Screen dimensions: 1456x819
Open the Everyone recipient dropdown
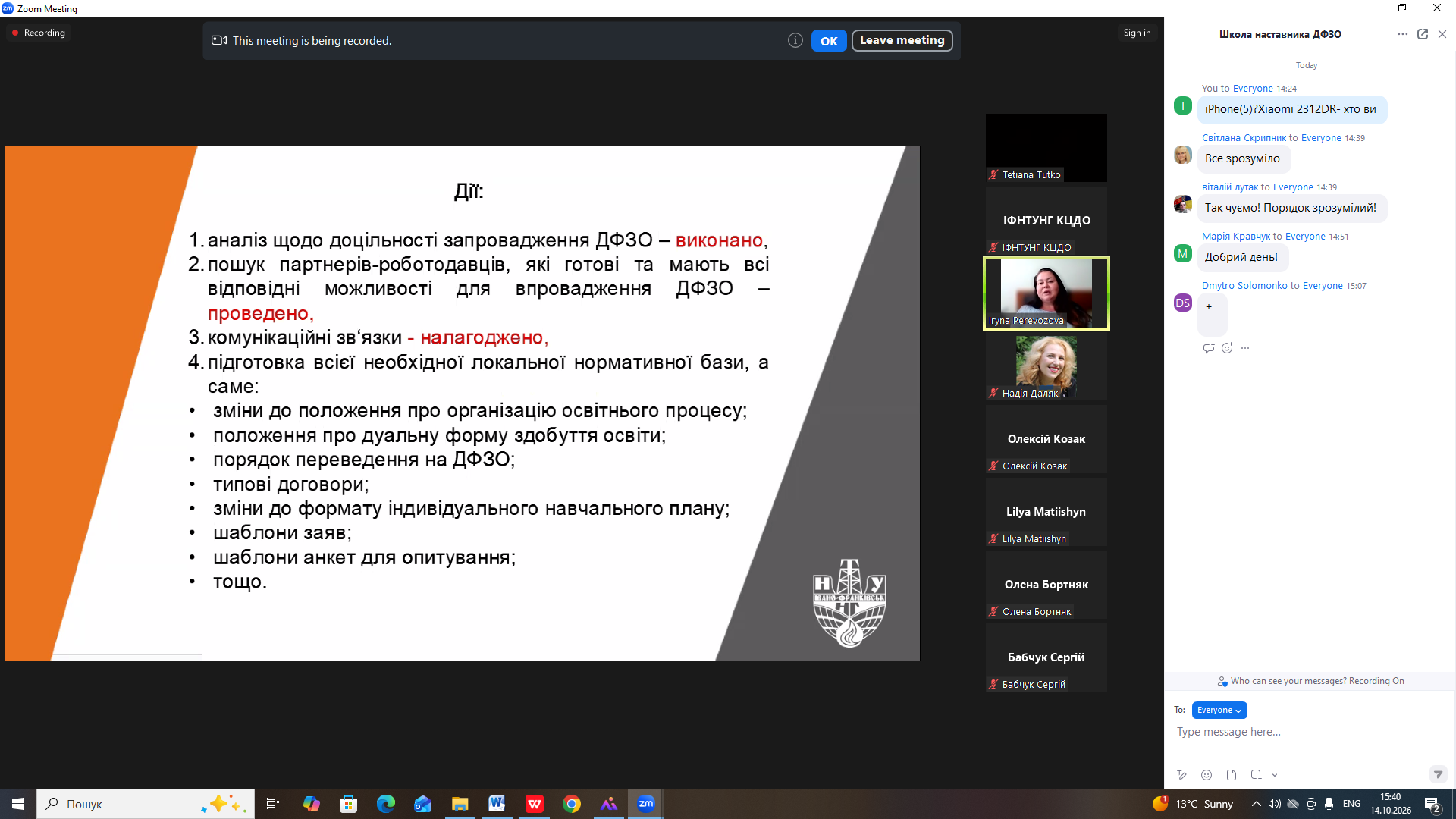[1219, 711]
